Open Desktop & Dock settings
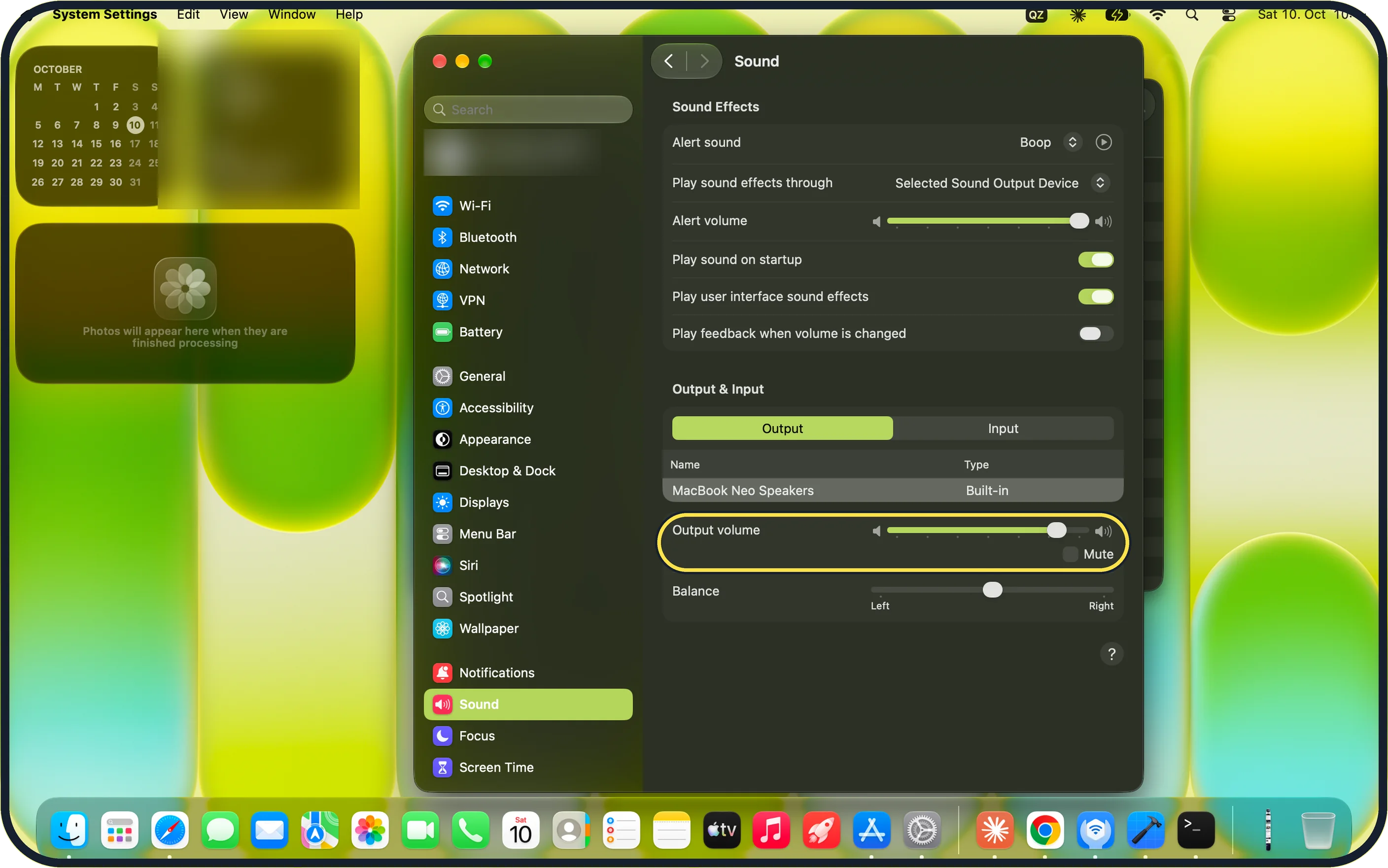This screenshot has width=1388, height=868. click(x=528, y=471)
